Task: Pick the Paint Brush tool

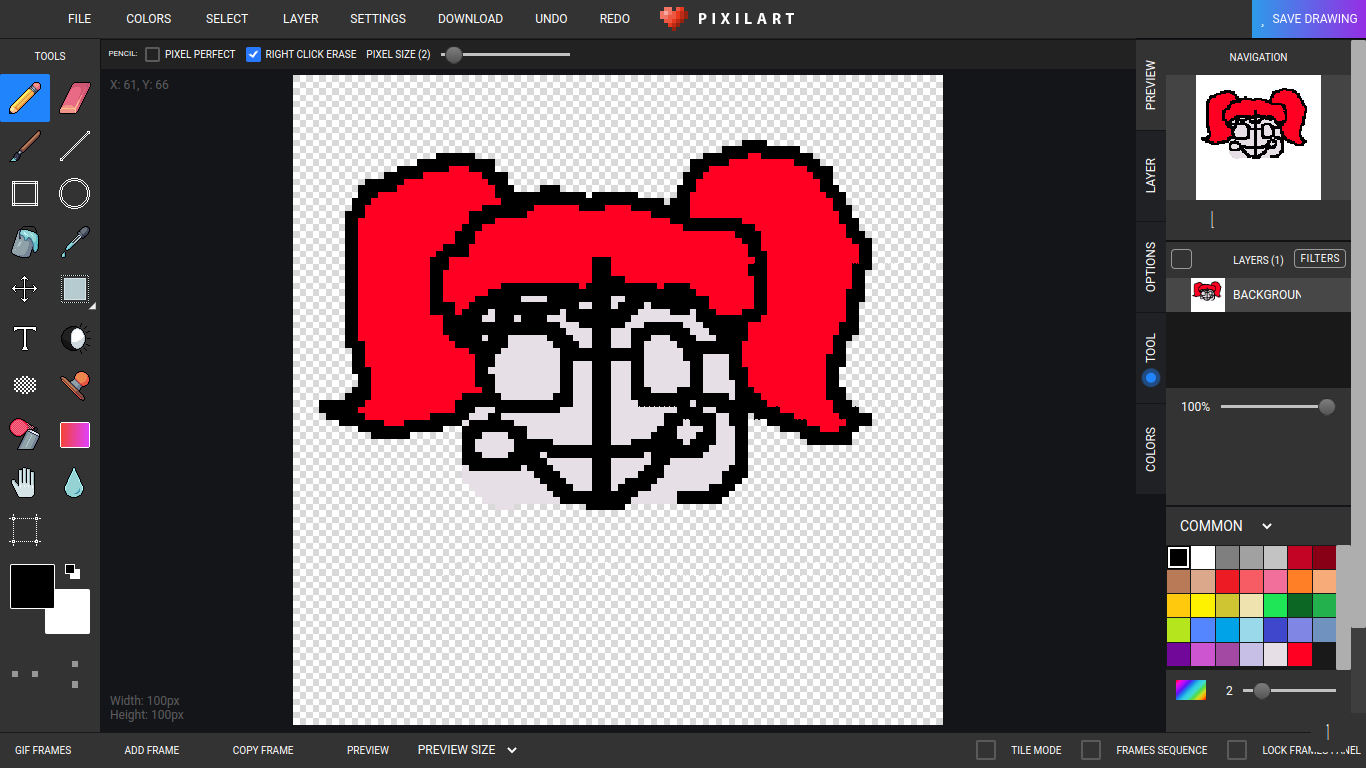Action: (x=24, y=145)
